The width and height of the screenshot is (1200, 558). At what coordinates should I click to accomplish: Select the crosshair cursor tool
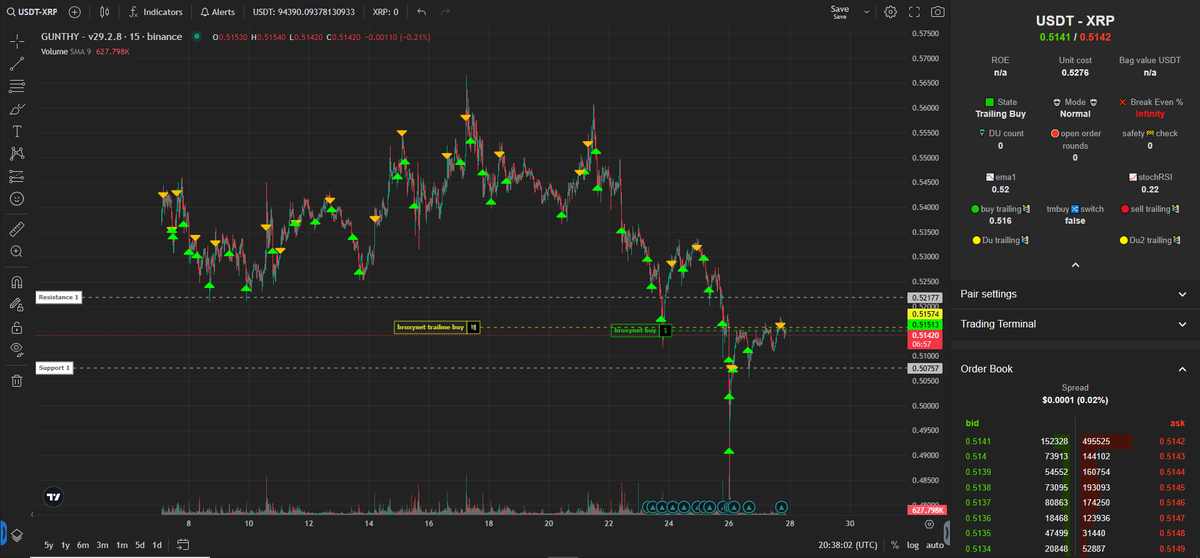pyautogui.click(x=16, y=41)
